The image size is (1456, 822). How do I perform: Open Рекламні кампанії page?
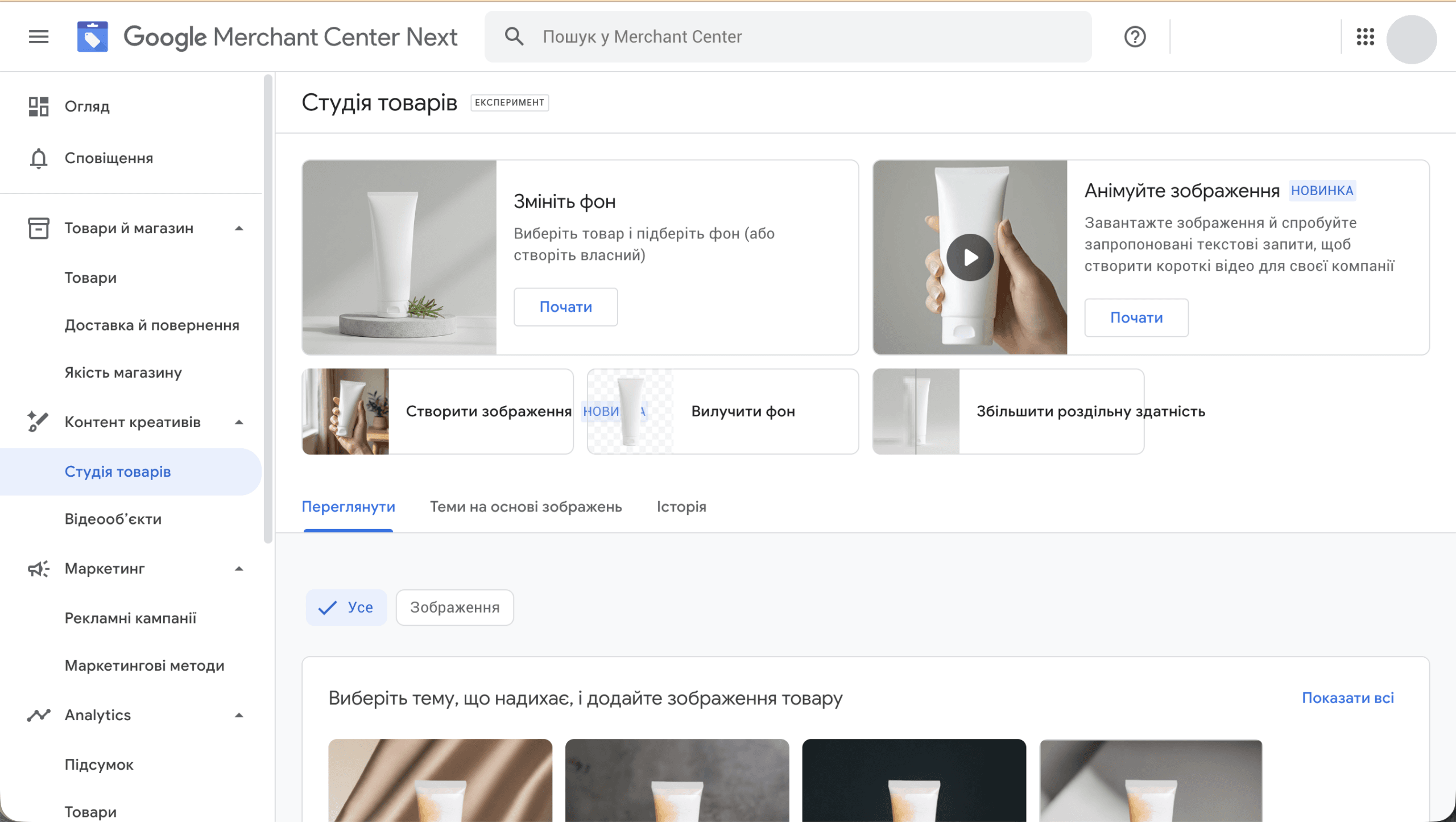tap(131, 618)
